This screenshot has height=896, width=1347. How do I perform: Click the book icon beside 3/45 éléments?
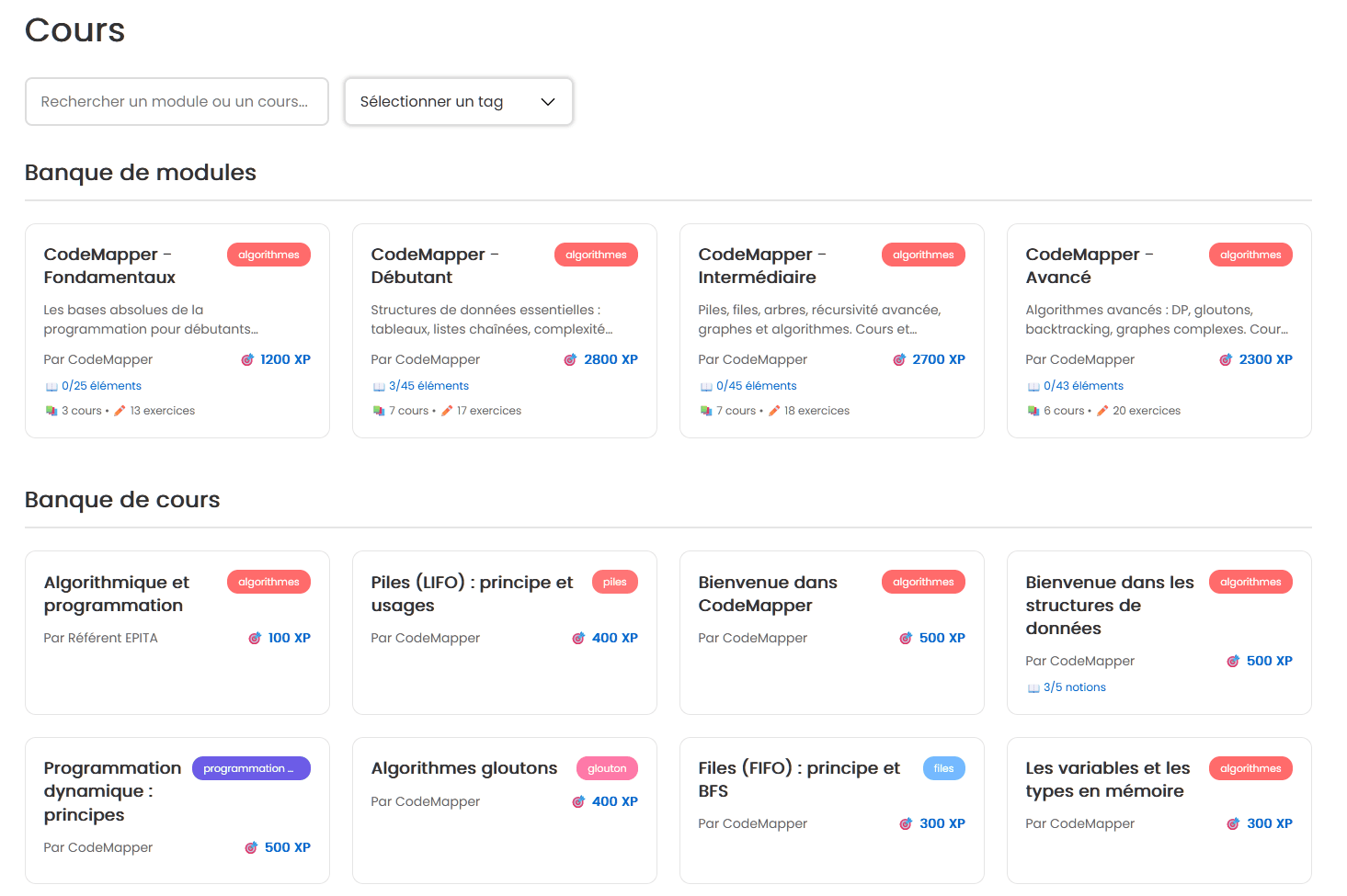click(x=379, y=387)
